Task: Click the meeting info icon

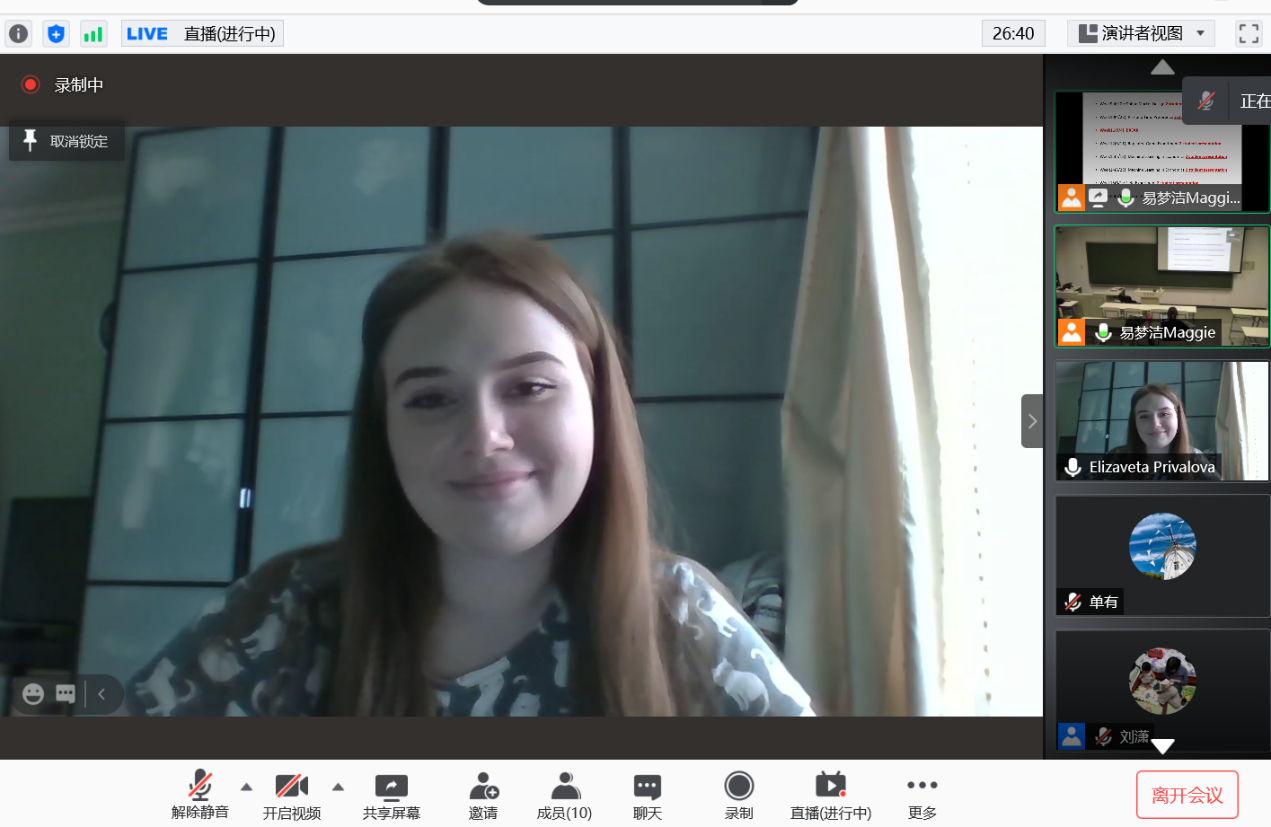Action: (18, 34)
